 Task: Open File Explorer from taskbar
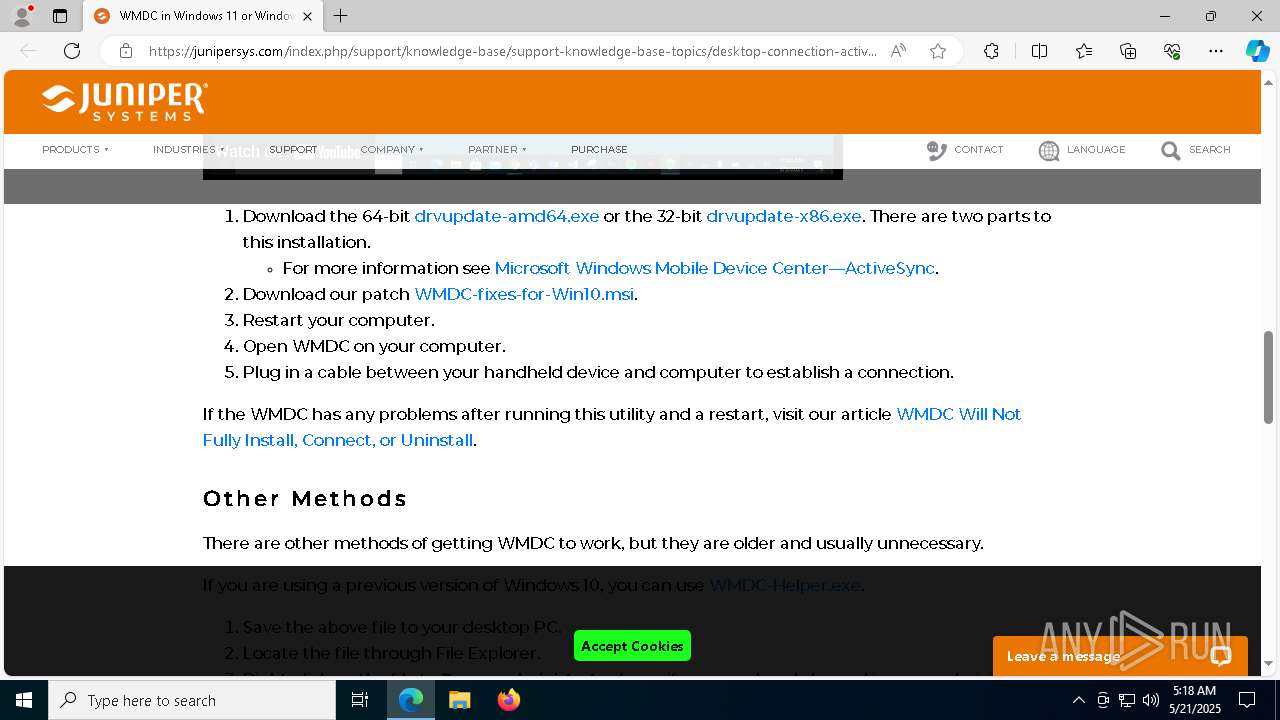(x=460, y=700)
